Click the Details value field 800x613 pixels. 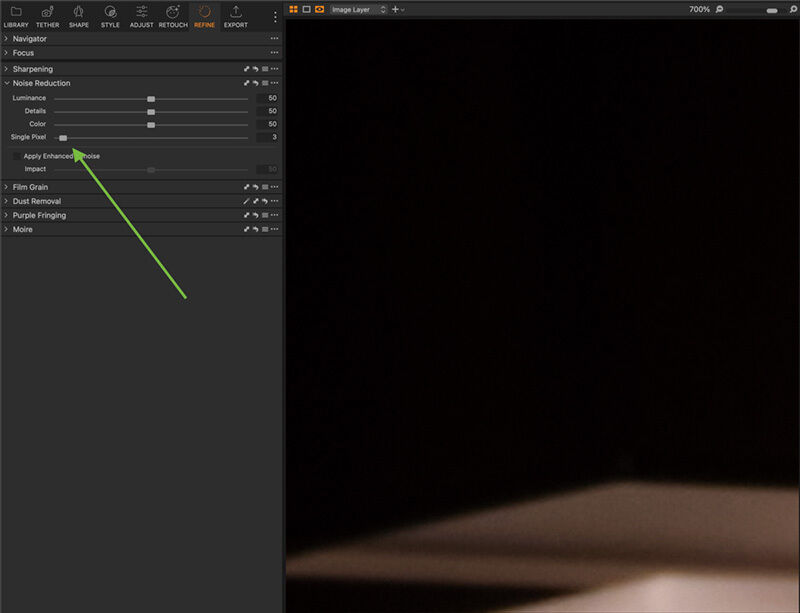coord(267,111)
